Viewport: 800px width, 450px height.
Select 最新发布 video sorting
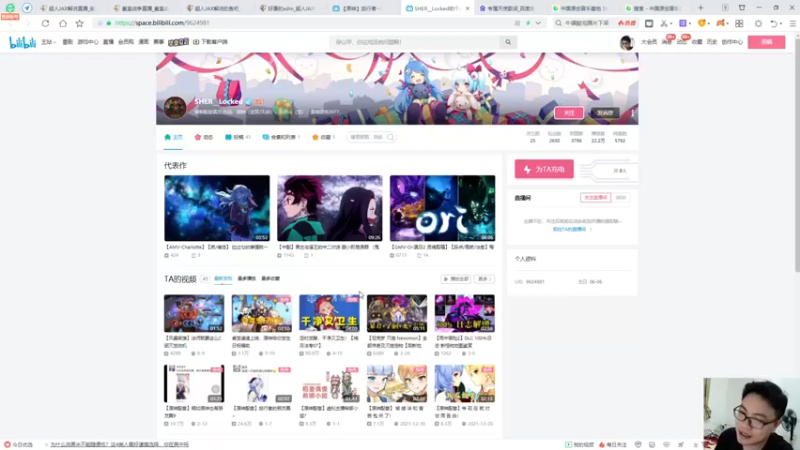click(223, 279)
